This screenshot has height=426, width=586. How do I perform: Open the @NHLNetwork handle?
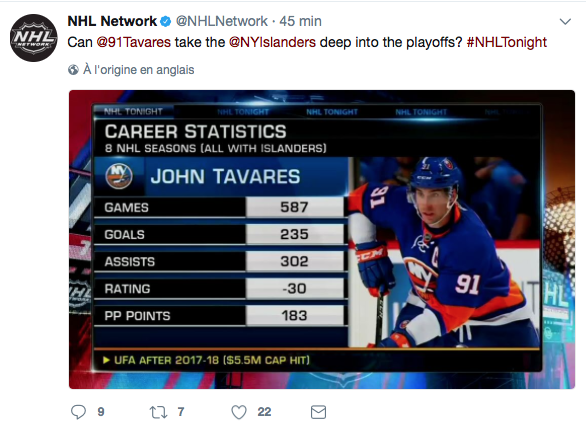coord(222,21)
